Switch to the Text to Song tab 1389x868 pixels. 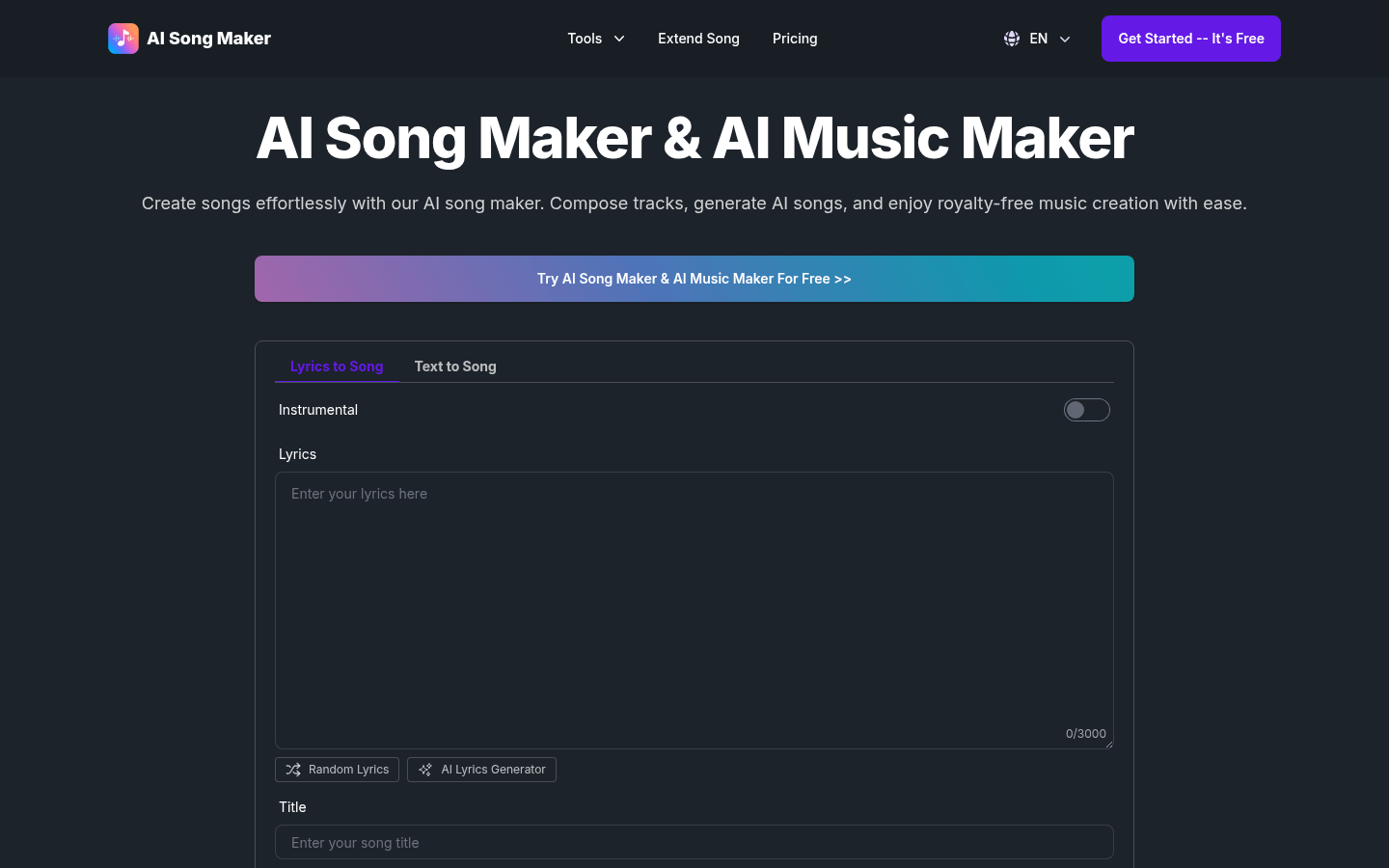[455, 366]
